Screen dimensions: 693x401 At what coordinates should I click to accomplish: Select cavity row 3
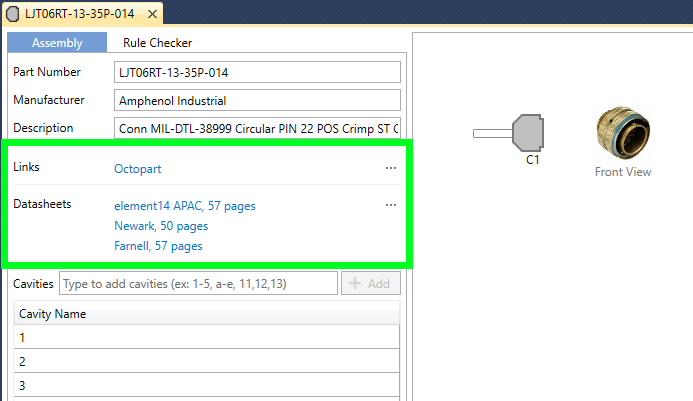click(207, 385)
